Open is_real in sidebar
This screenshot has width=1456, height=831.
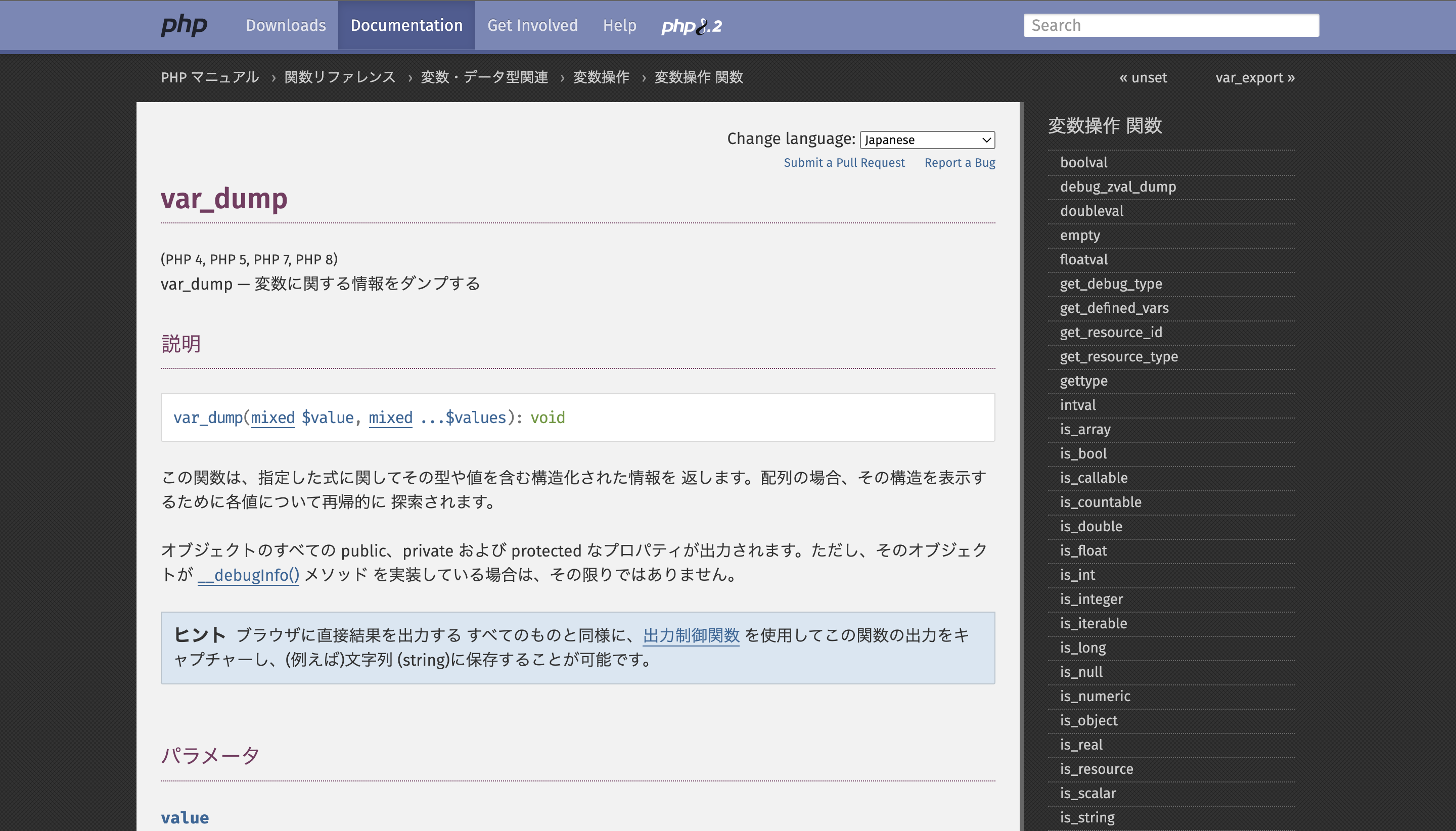click(x=1081, y=745)
